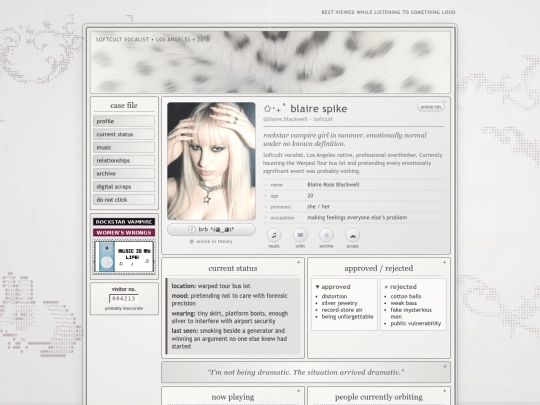This screenshot has height=405, width=540.
Task: Click the info icon on brb status
Action: coord(192,229)
